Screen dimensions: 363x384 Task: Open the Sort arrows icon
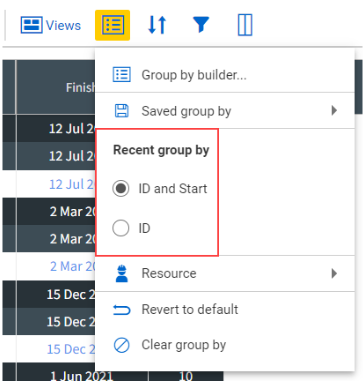point(157,25)
